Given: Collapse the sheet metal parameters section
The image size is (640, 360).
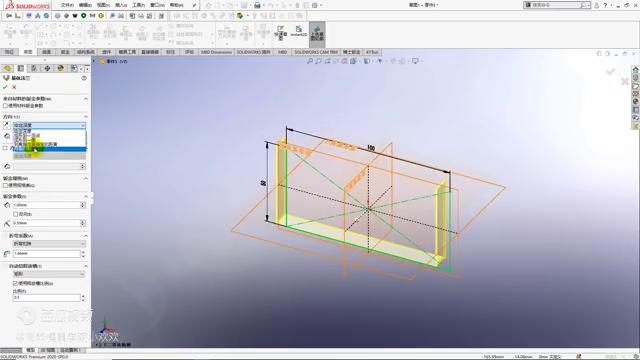Looking at the screenshot, I should pyautogui.click(x=86, y=196).
